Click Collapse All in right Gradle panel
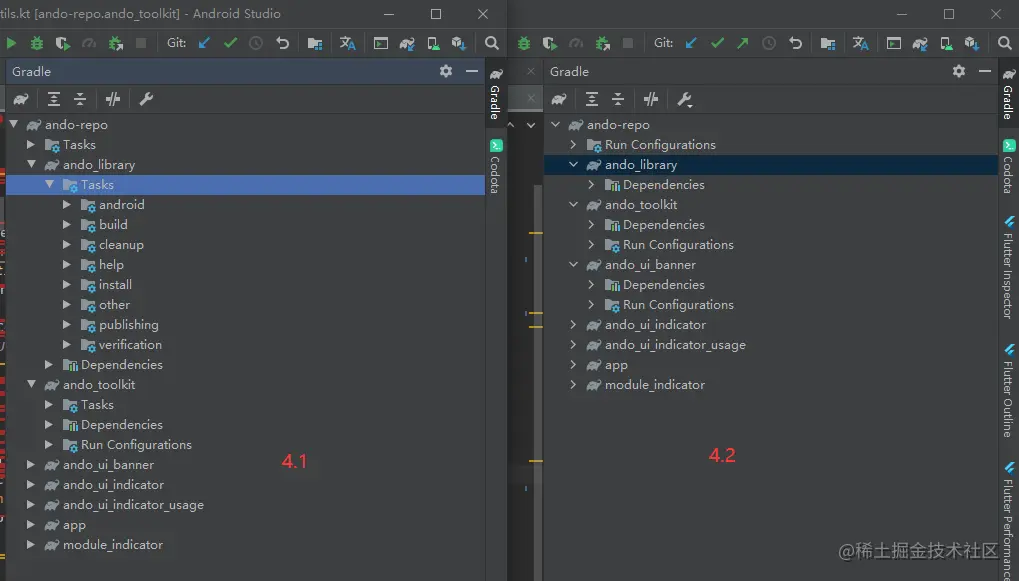This screenshot has width=1019, height=581. click(618, 99)
